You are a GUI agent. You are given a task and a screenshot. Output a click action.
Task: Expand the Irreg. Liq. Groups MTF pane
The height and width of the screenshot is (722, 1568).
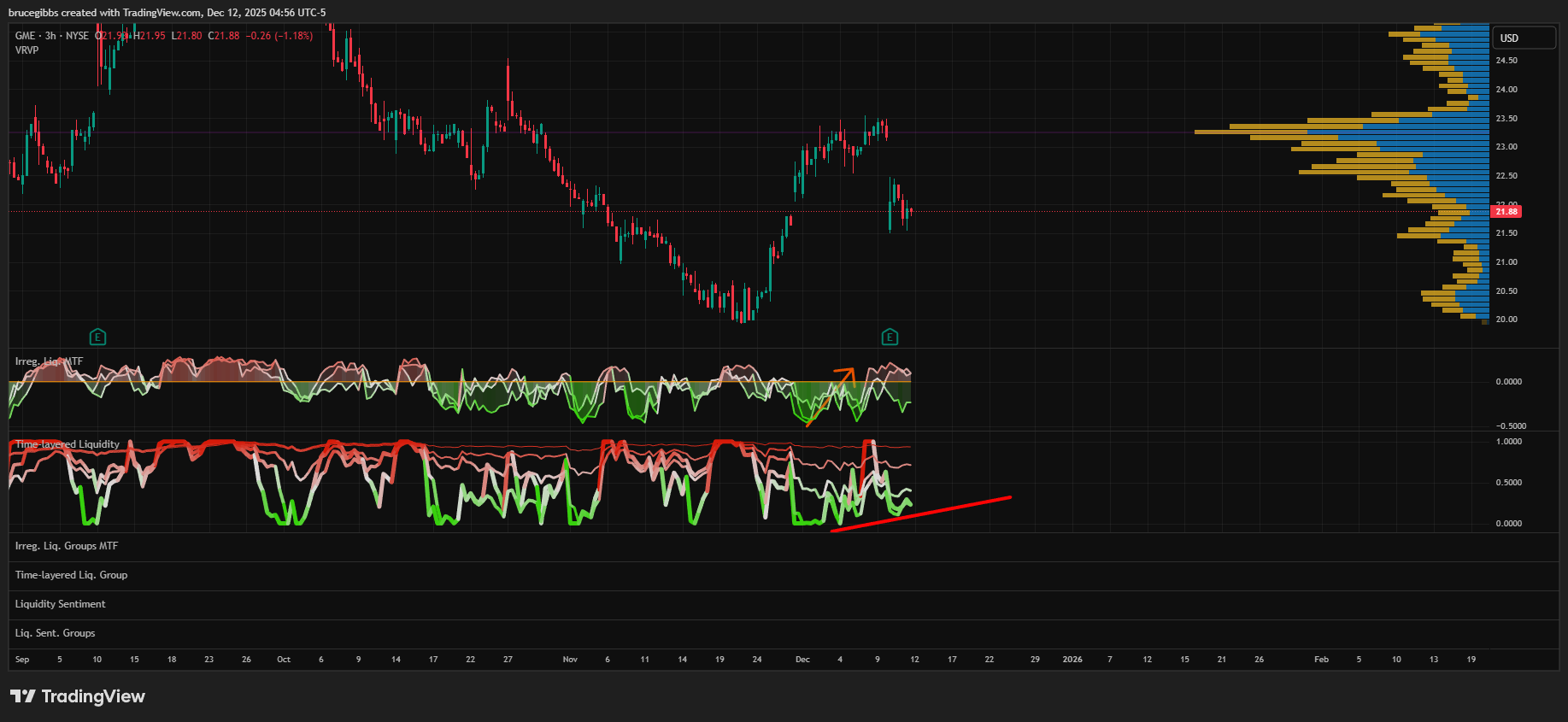coord(67,546)
